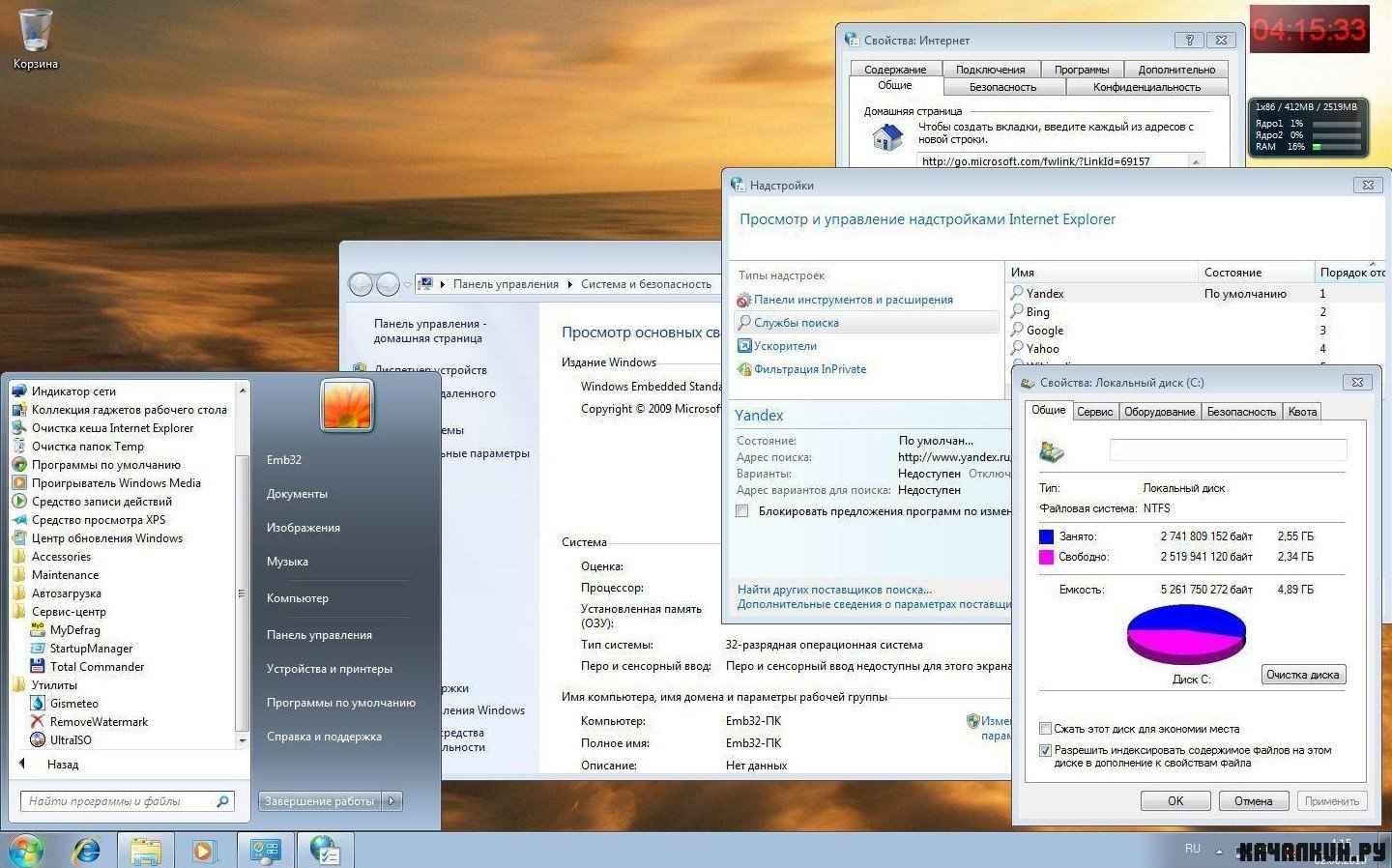
Task: Launch MyDefrag icon in Start menu
Action: (38, 630)
